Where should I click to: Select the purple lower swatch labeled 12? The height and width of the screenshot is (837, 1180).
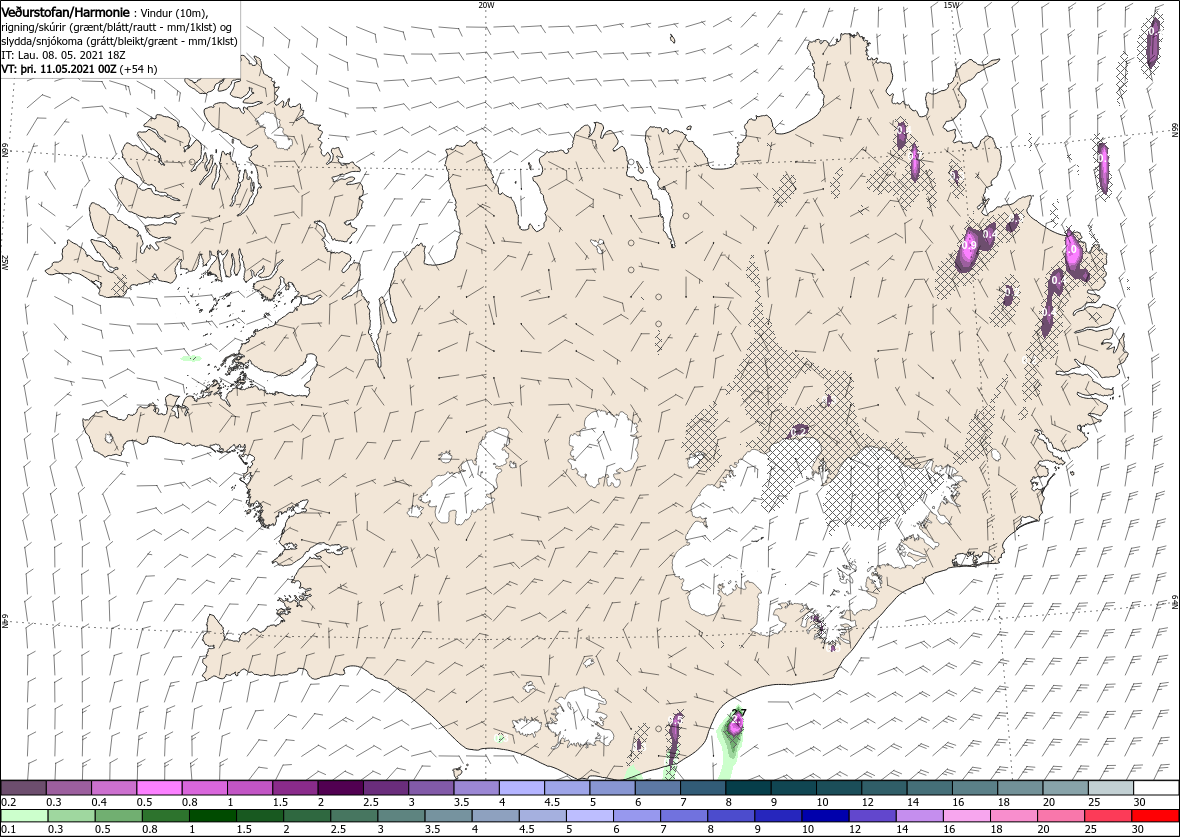872,816
